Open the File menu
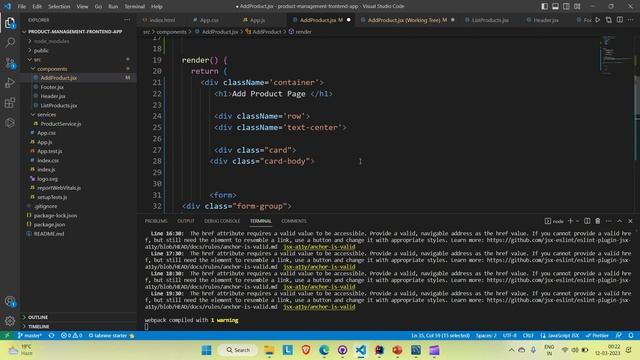 [22, 6]
